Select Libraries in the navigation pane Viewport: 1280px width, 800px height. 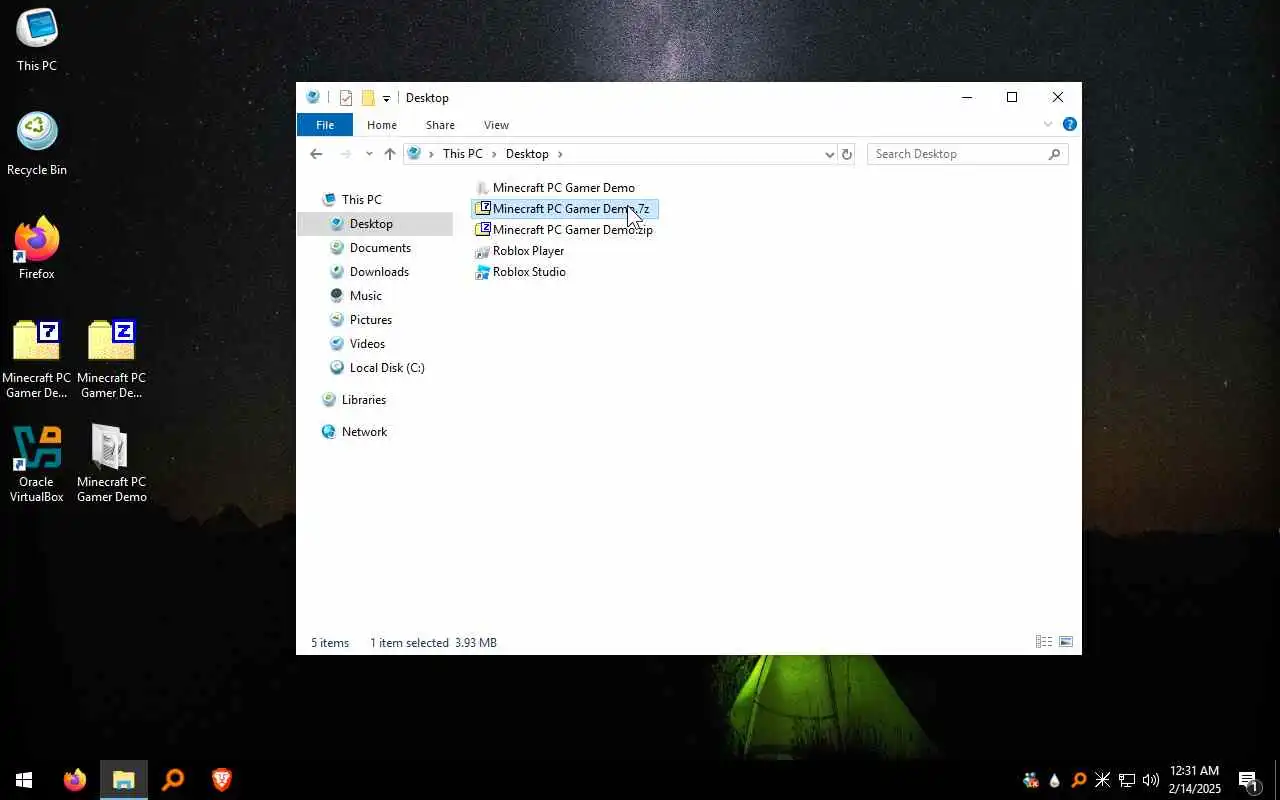(x=354, y=400)
